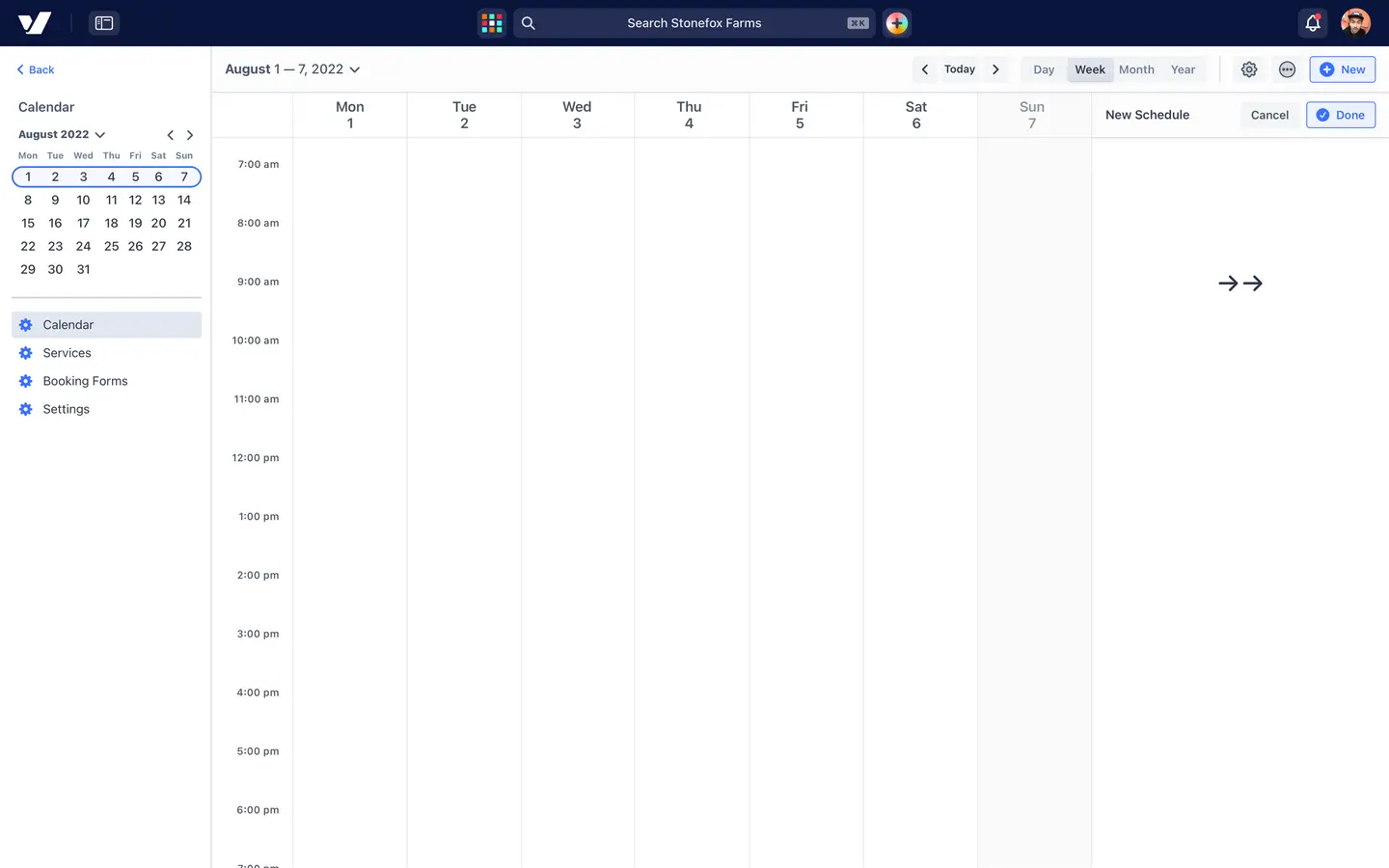Open the colorful apps grid icon
Image resolution: width=1389 pixels, height=868 pixels.
tap(492, 23)
